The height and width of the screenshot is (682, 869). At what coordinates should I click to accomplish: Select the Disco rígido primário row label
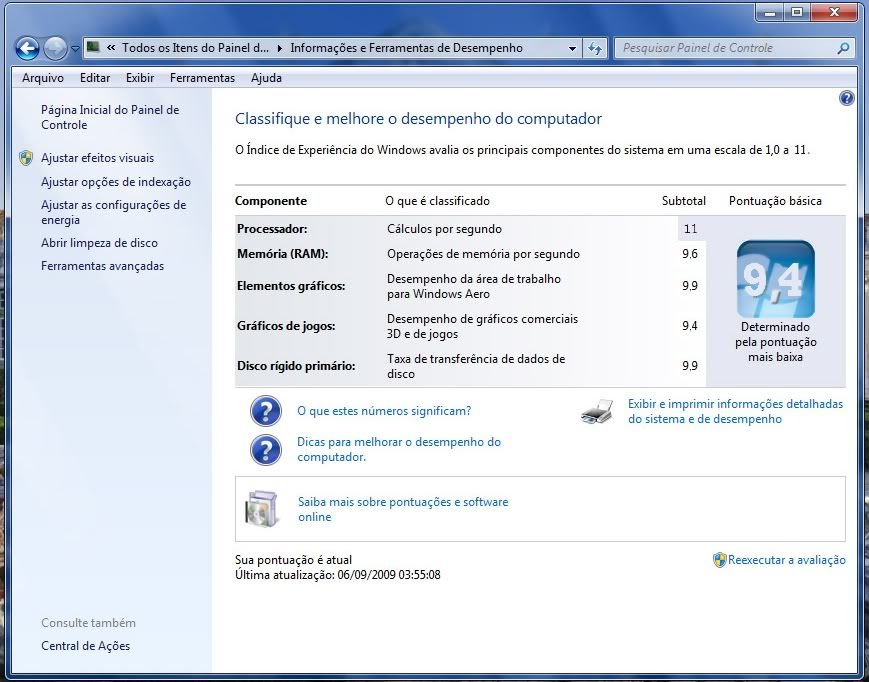(x=296, y=366)
